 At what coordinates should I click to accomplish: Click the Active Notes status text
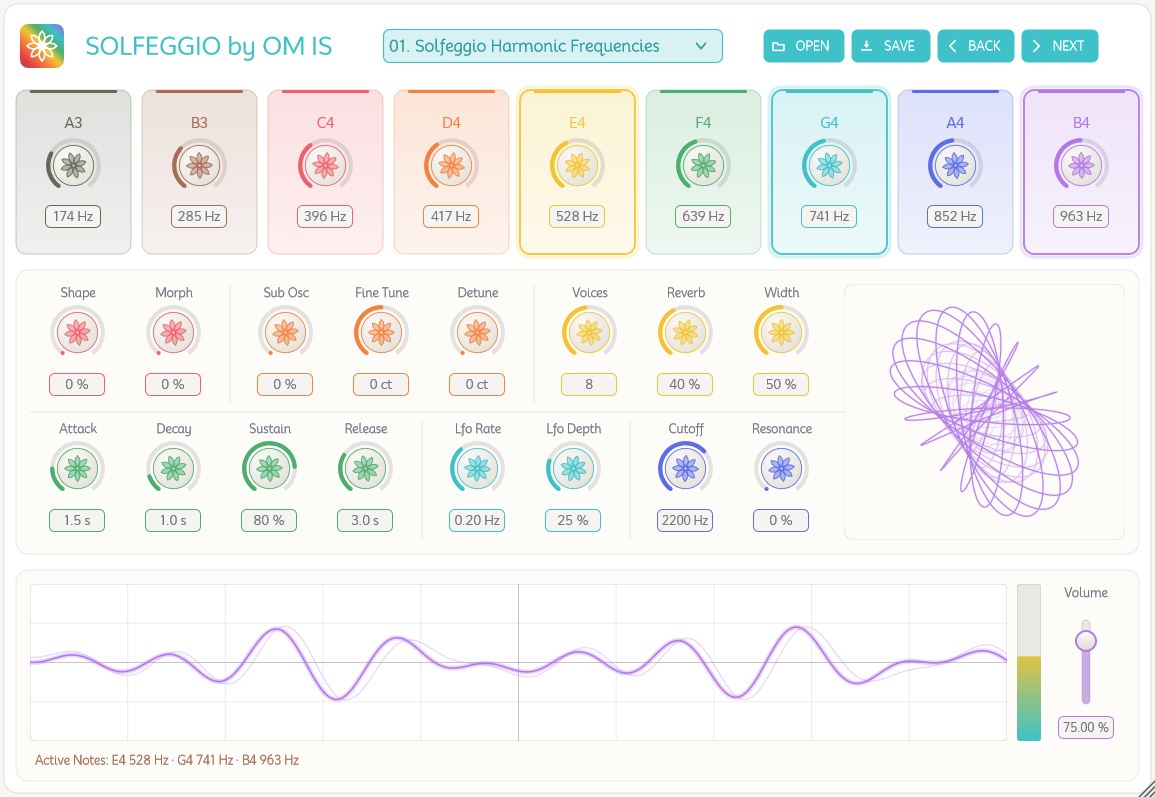pos(167,760)
